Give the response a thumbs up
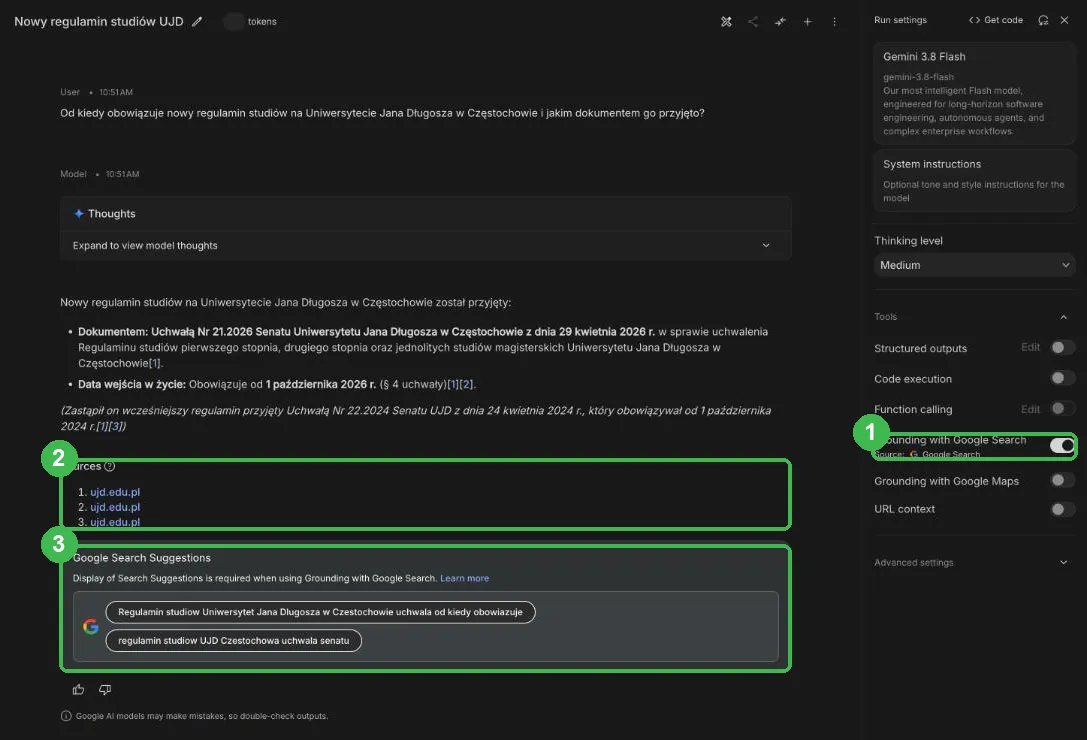The height and width of the screenshot is (740, 1087). (x=78, y=689)
